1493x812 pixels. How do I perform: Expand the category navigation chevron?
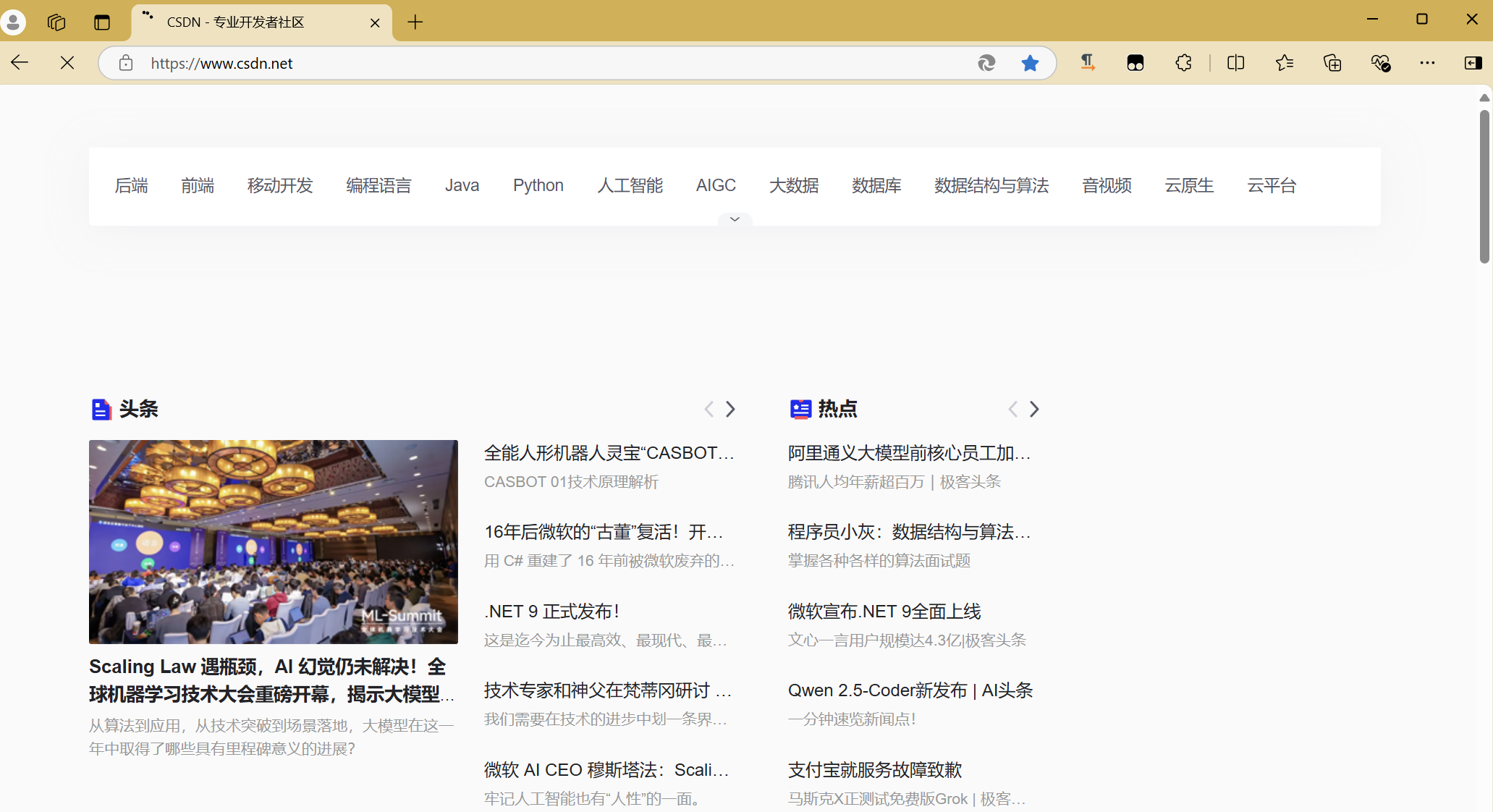click(x=735, y=219)
